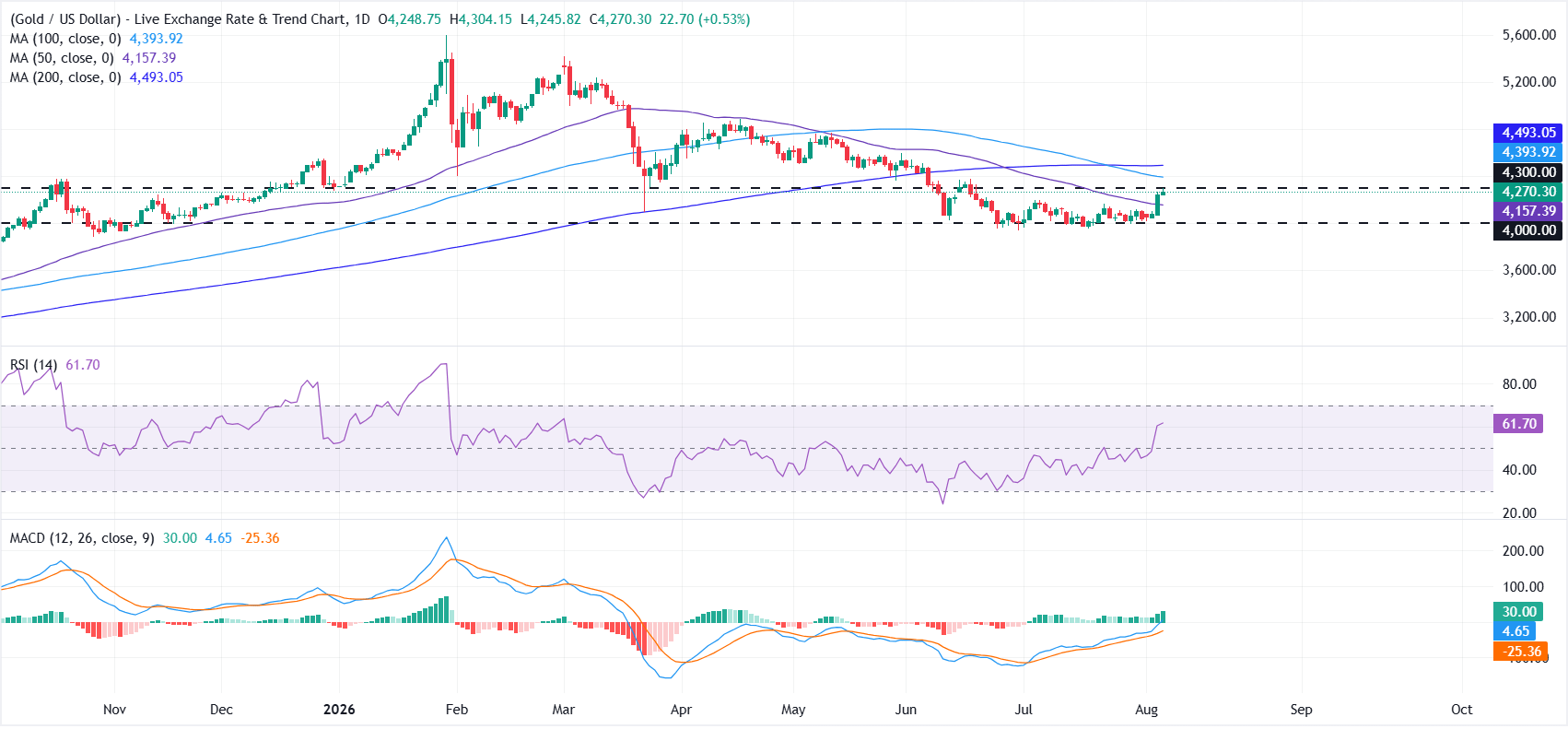Click the 200.00 MACD axis label
1568x729 pixels.
pyautogui.click(x=1523, y=551)
